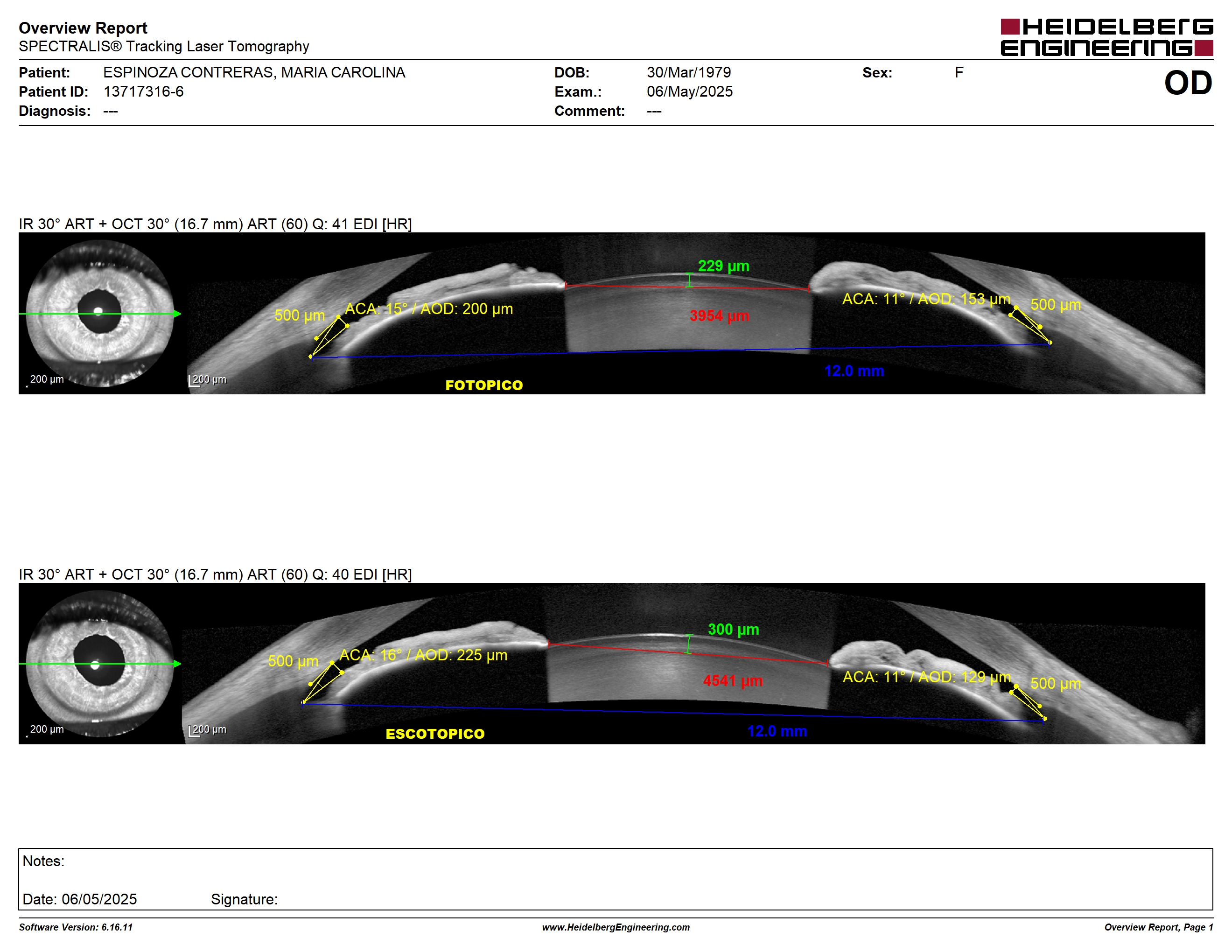Select patient name ESPINOZA CONTRERAS, MARIA CAROLINA
The image size is (1232, 952).
(x=254, y=72)
